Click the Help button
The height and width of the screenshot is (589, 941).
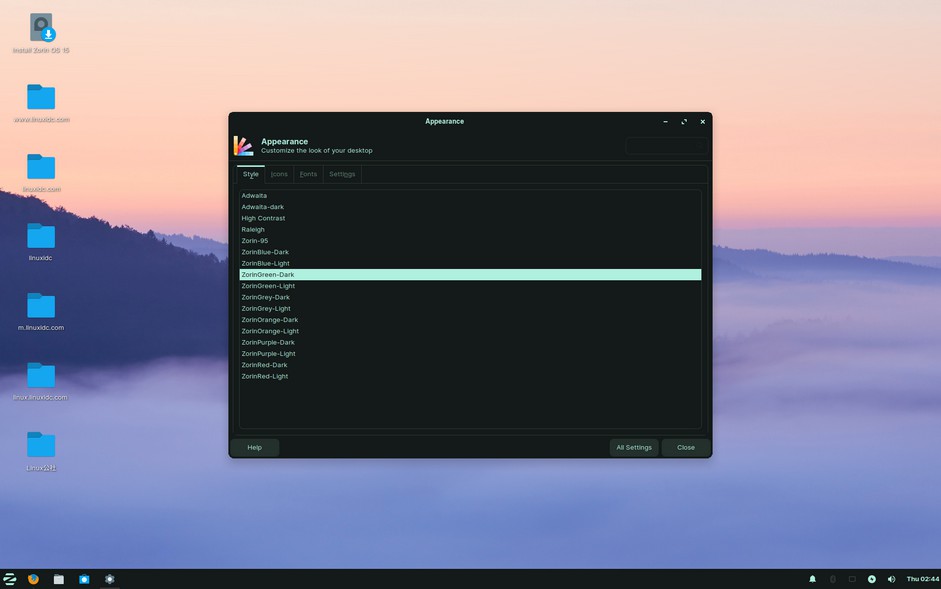pyautogui.click(x=254, y=447)
